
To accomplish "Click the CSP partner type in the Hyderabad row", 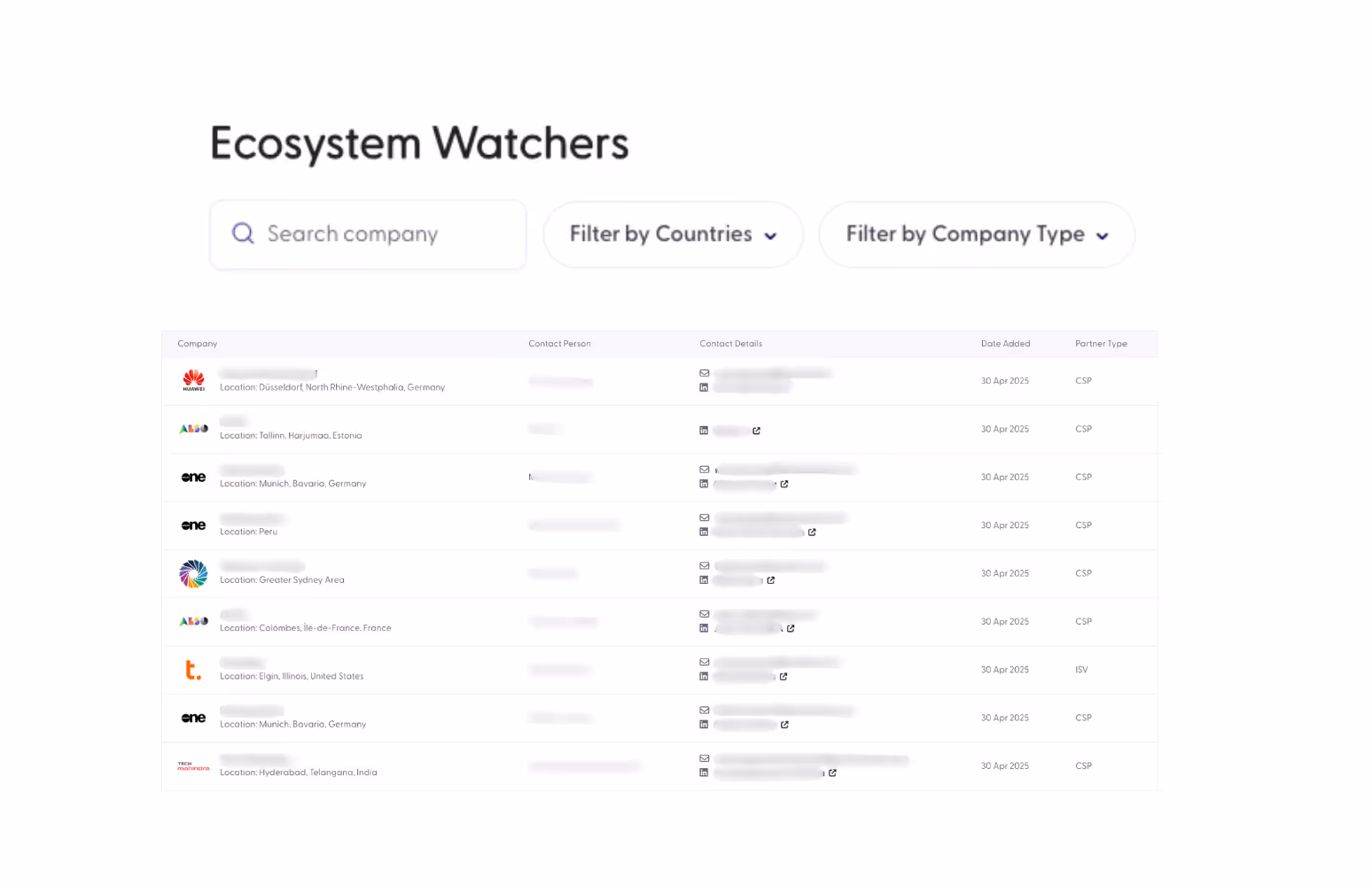I will (x=1084, y=766).
